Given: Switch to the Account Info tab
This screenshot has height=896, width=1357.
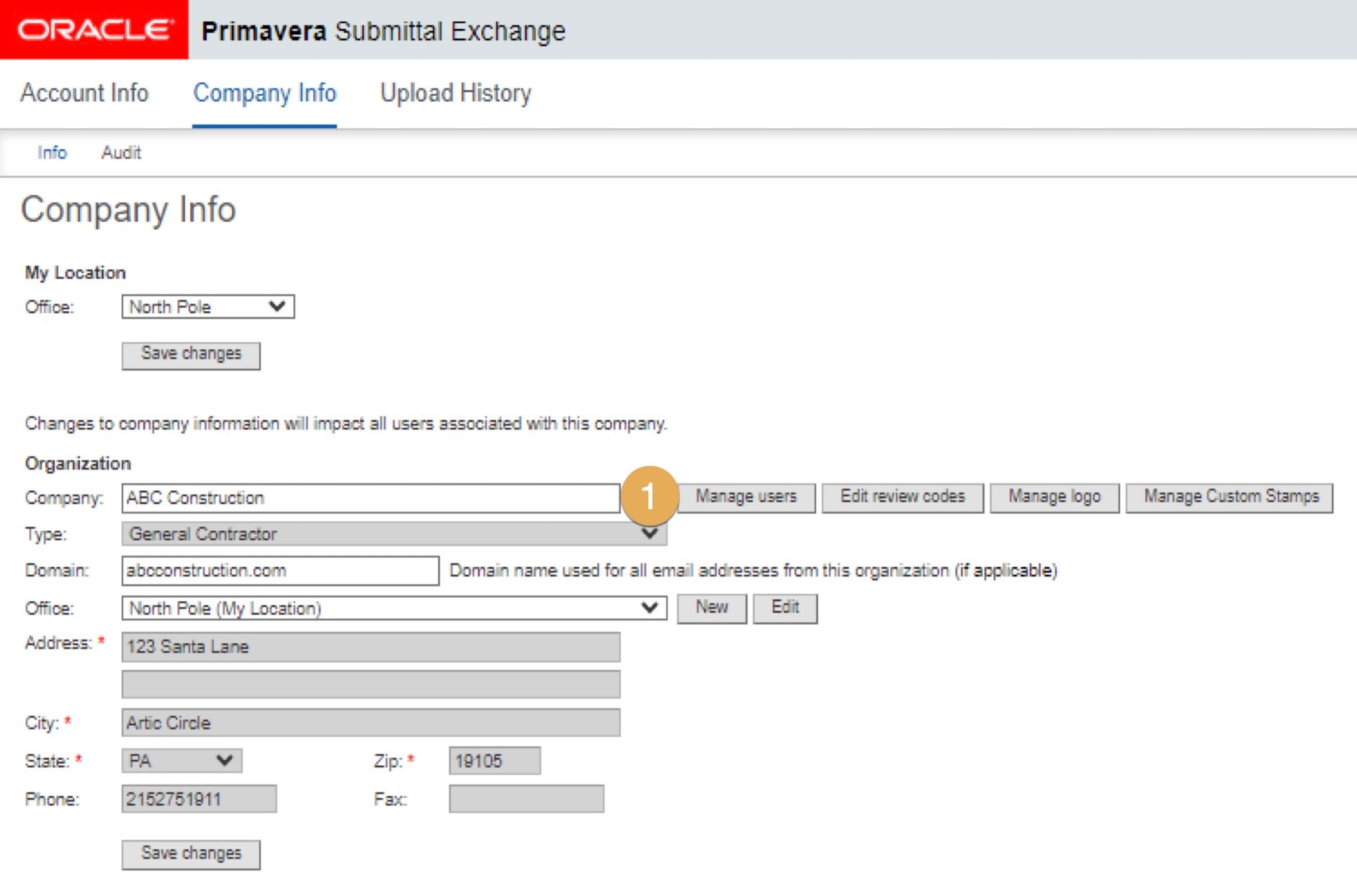Looking at the screenshot, I should 84,93.
